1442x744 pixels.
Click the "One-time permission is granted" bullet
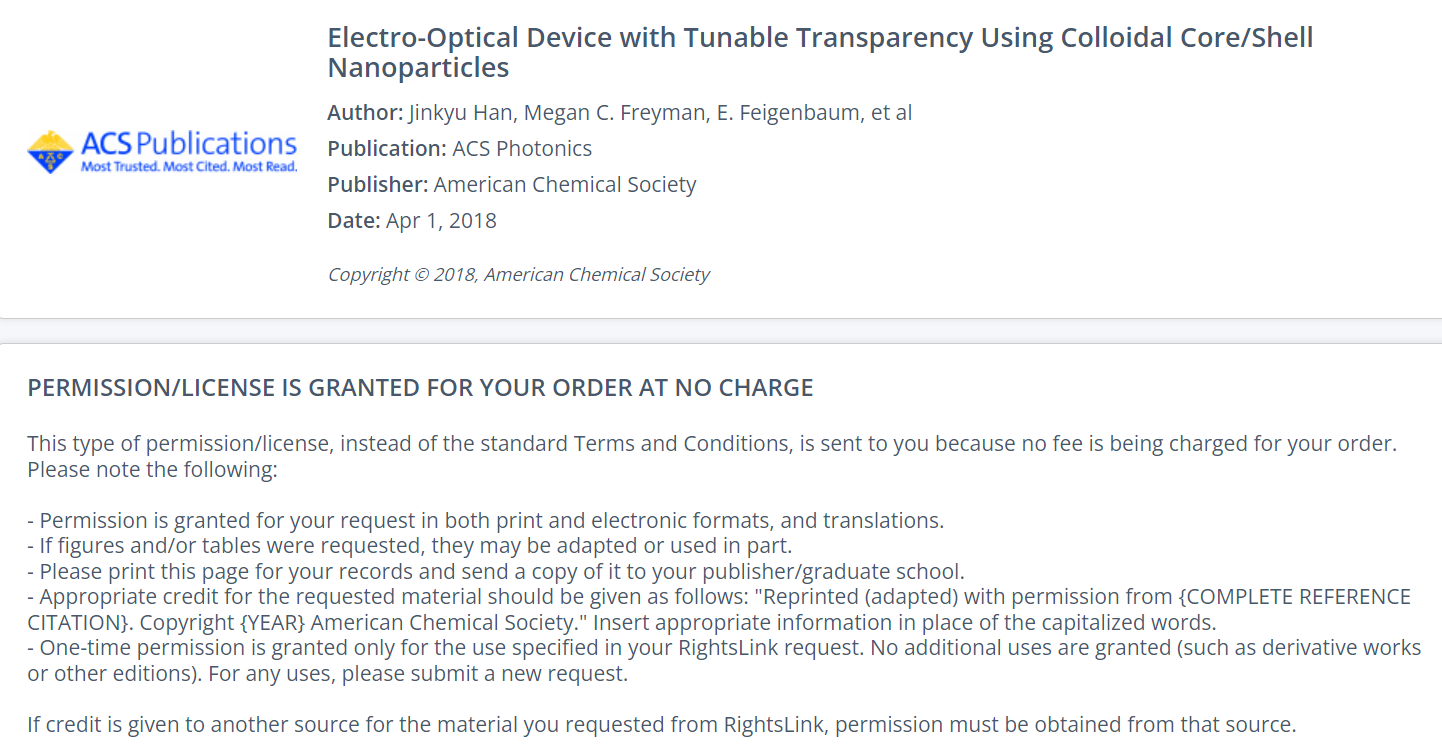click(x=450, y=648)
